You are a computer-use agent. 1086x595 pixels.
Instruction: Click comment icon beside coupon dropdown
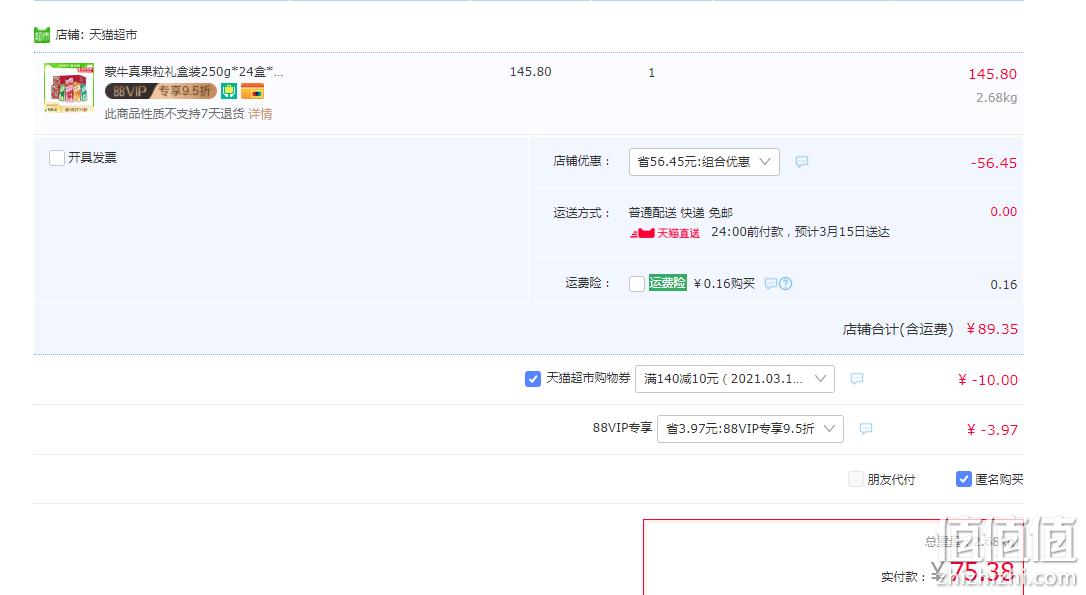click(857, 379)
